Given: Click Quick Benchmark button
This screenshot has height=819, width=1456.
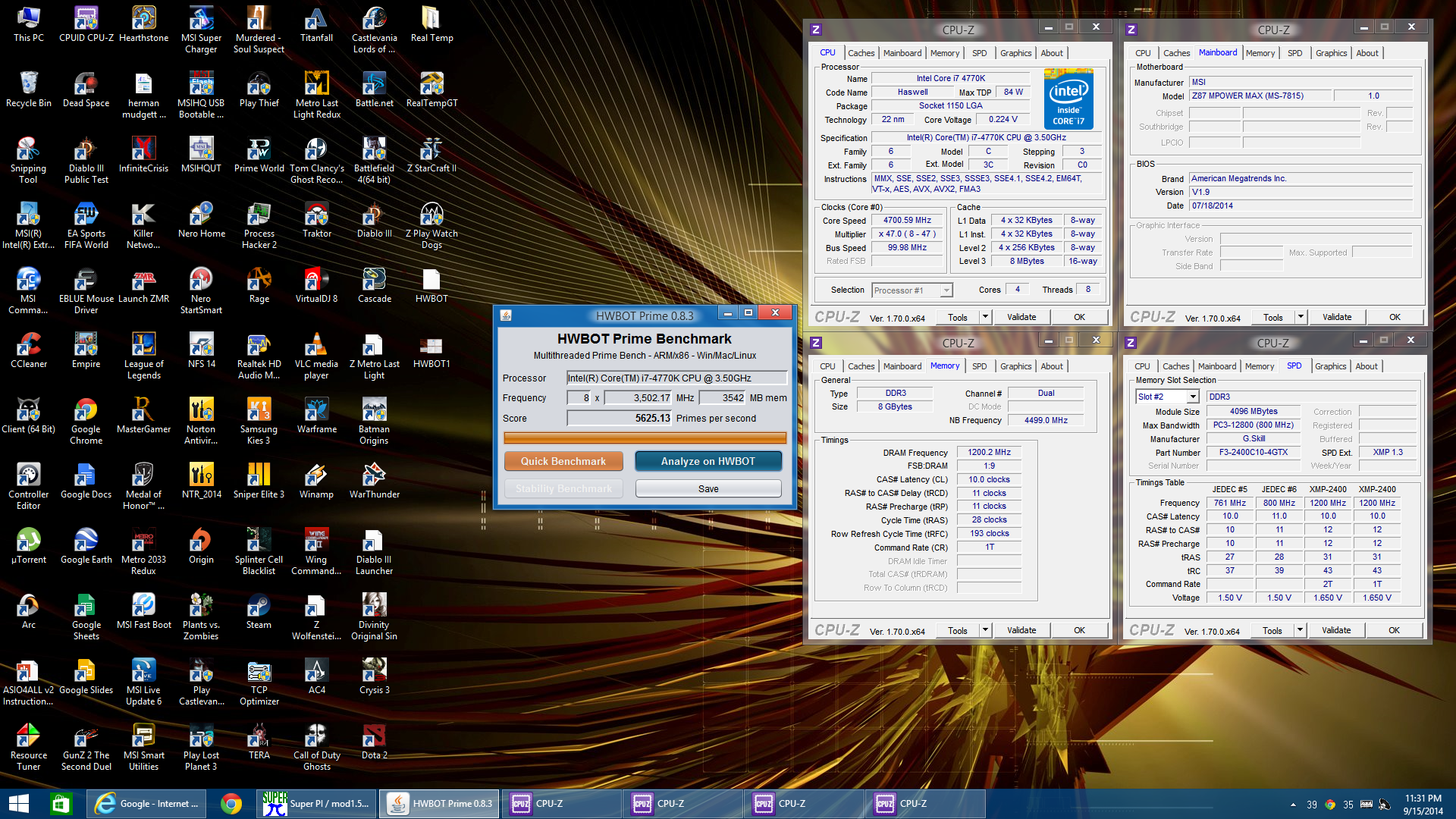Looking at the screenshot, I should [563, 461].
